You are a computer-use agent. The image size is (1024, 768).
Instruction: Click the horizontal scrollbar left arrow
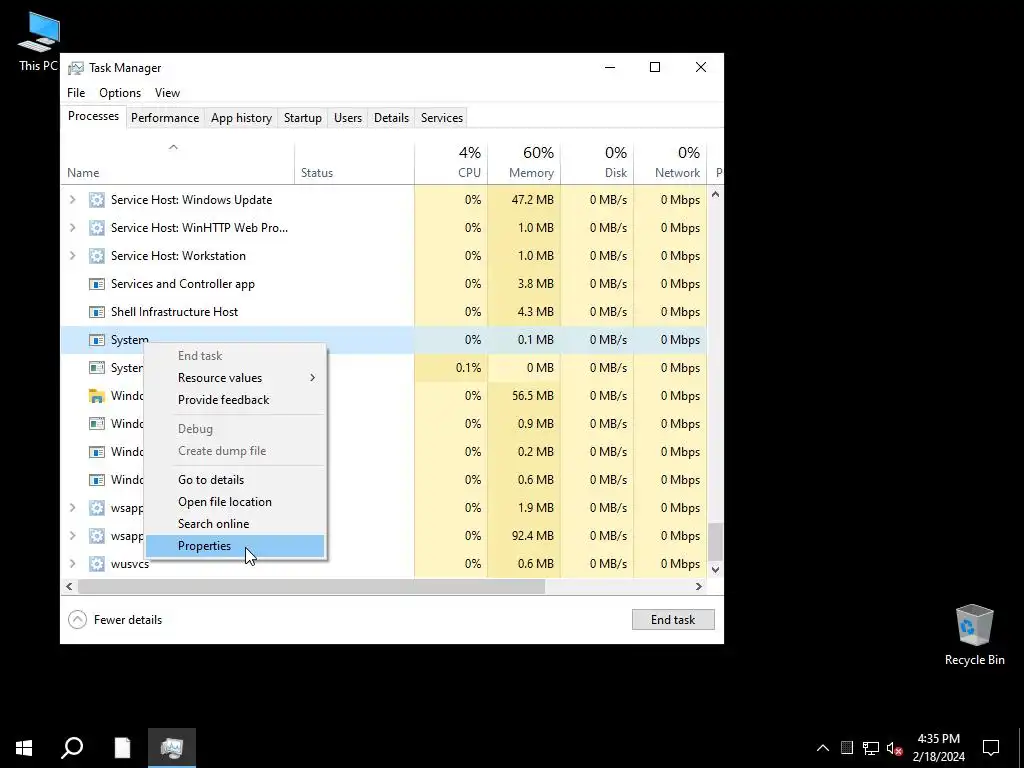tap(69, 586)
